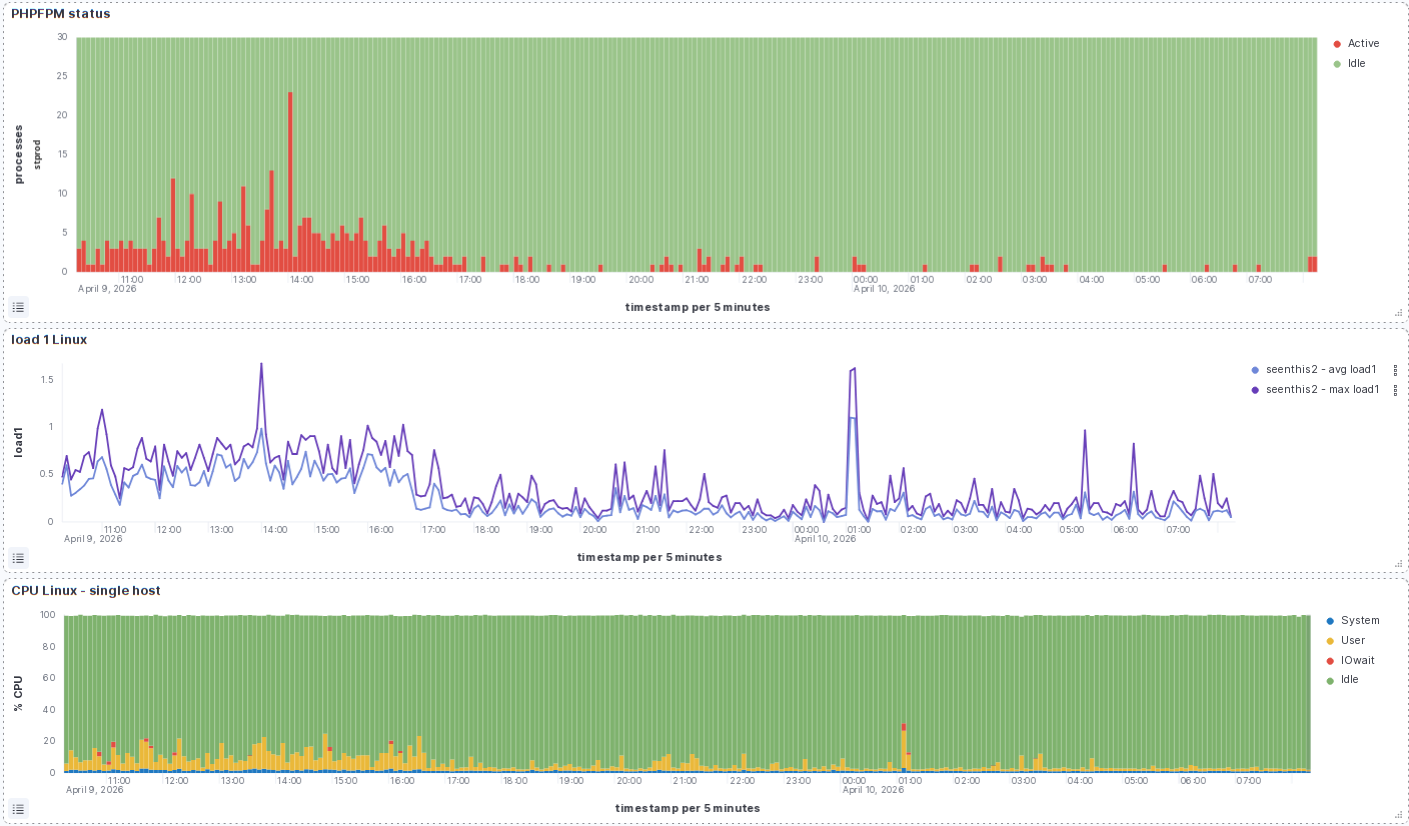Click the load1 y-axis label
The height and width of the screenshot is (826, 1409).
18,442
